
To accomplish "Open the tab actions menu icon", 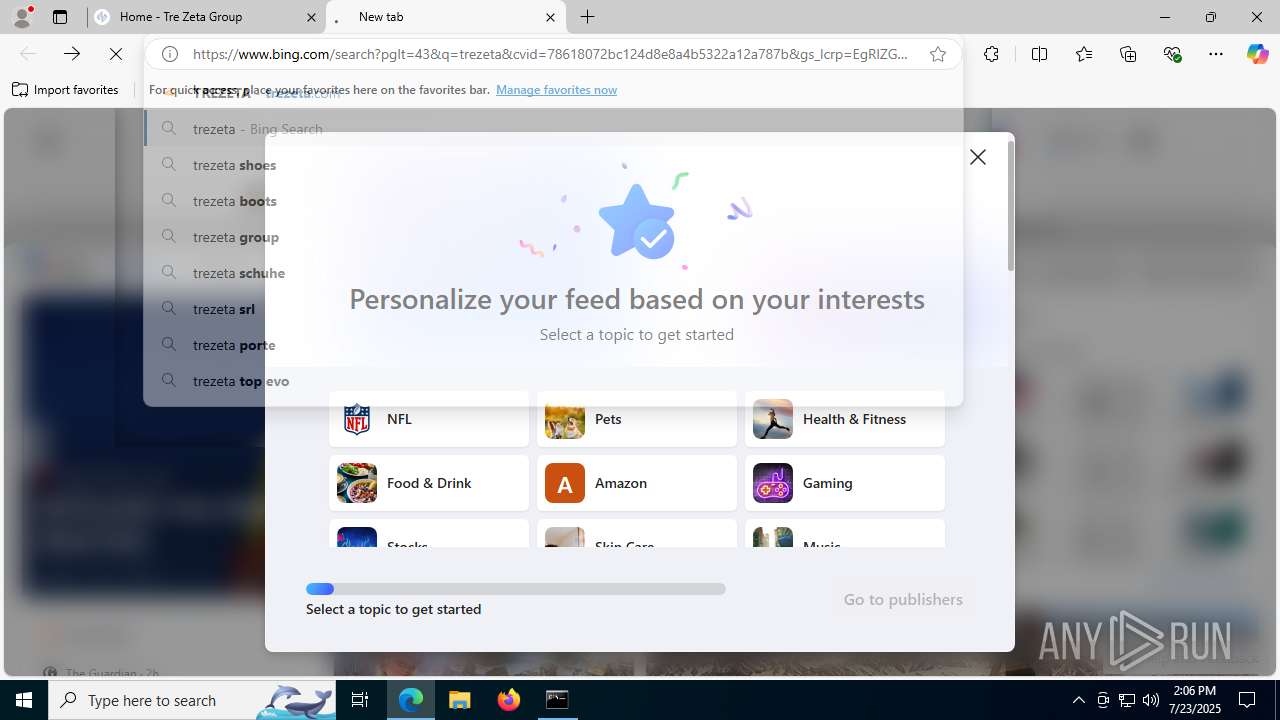I will point(60,17).
